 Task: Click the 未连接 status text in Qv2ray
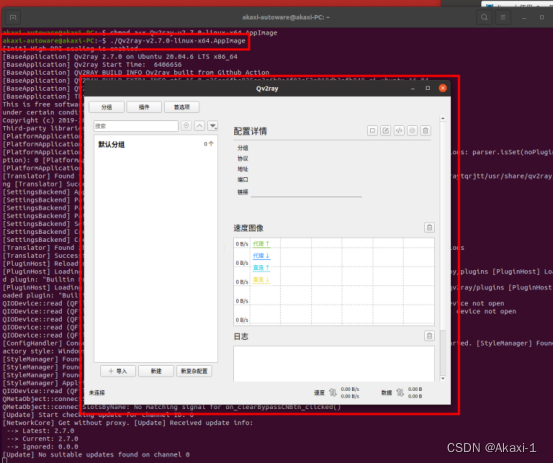(x=97, y=393)
